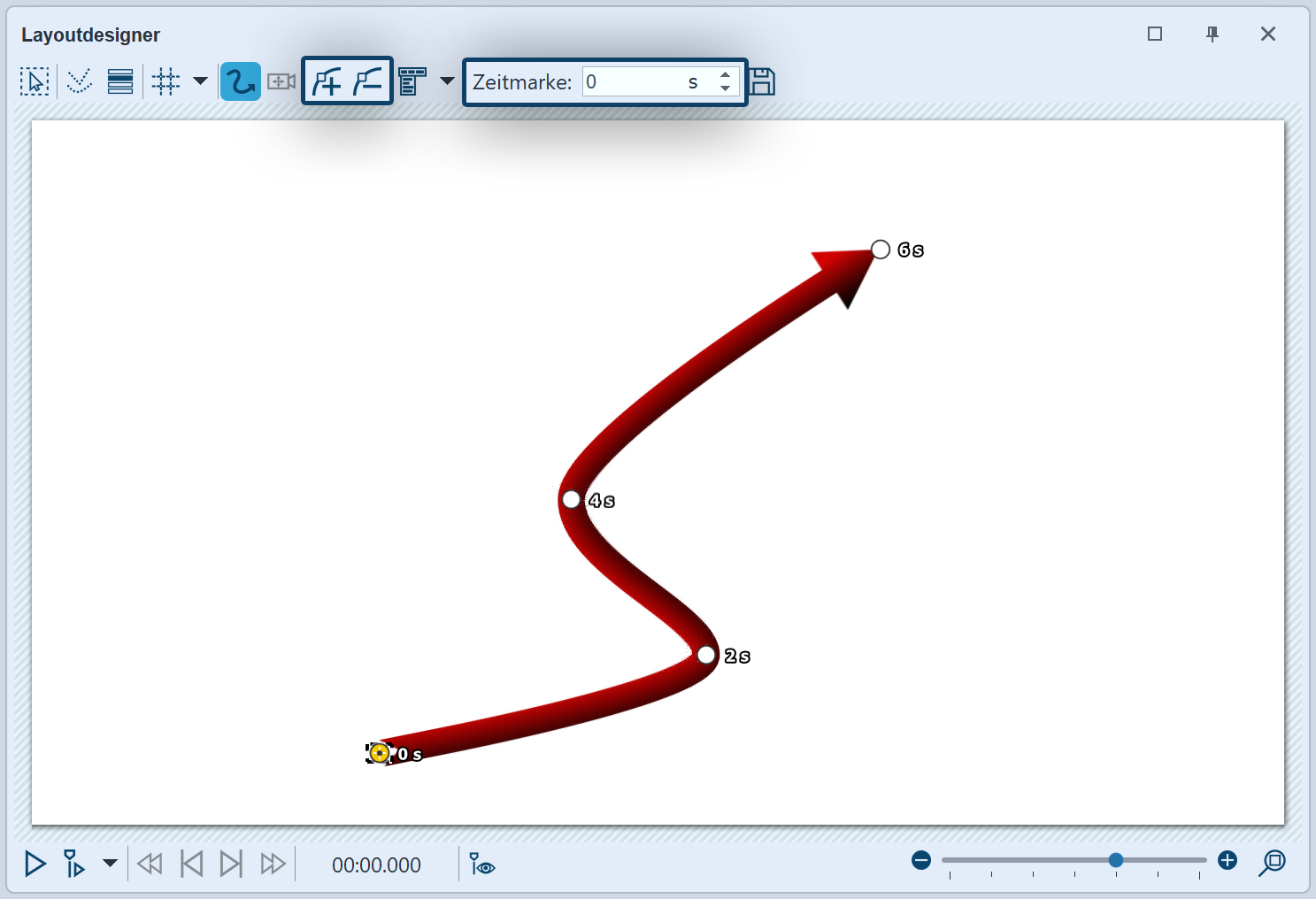
Task: Jump to the previous frame button
Action: click(x=191, y=864)
